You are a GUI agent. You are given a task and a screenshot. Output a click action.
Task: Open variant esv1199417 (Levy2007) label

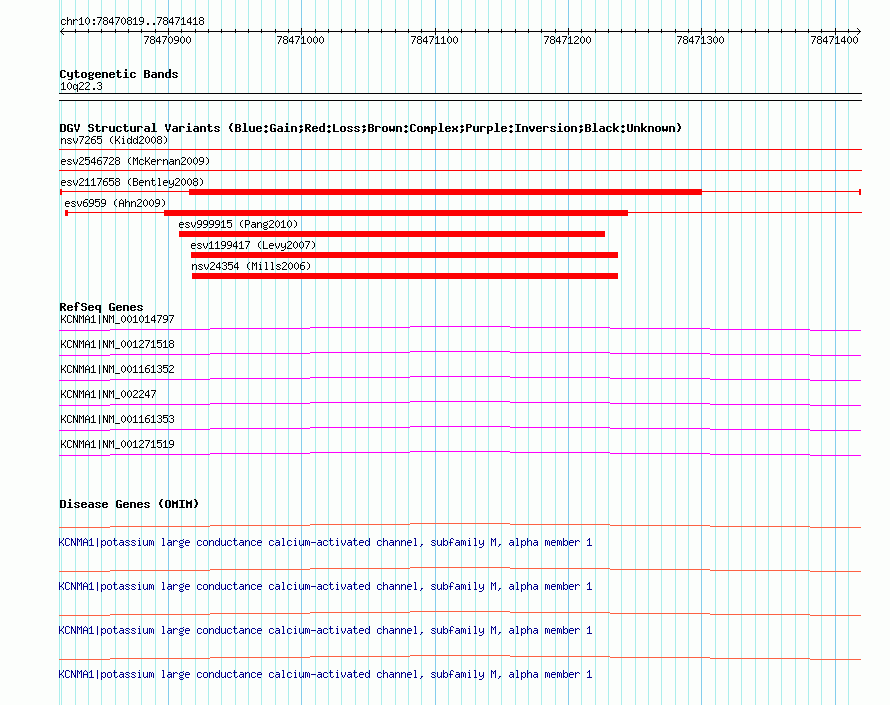pos(253,245)
